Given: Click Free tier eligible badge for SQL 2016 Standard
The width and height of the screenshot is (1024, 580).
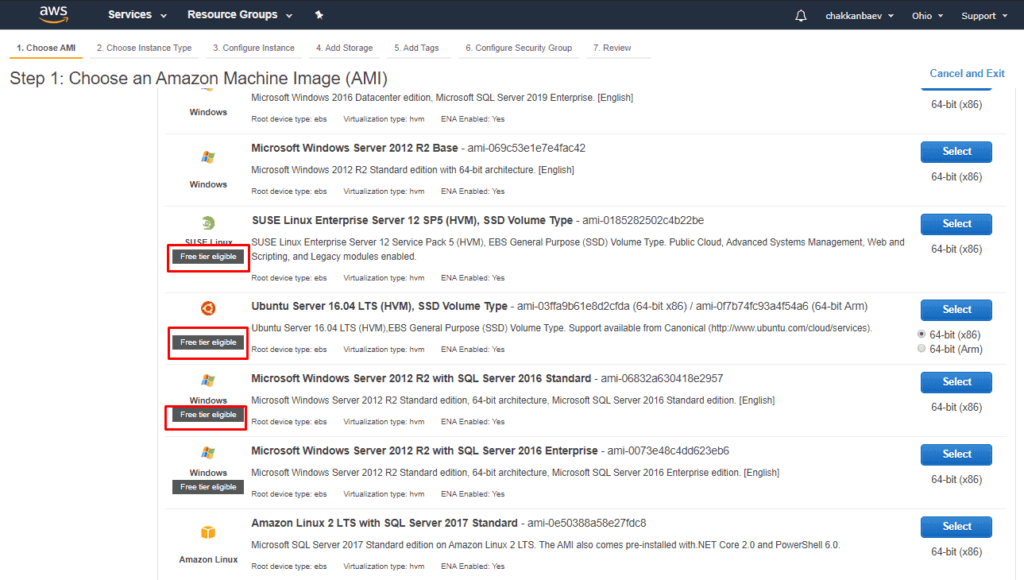Looking at the screenshot, I should click(208, 415).
